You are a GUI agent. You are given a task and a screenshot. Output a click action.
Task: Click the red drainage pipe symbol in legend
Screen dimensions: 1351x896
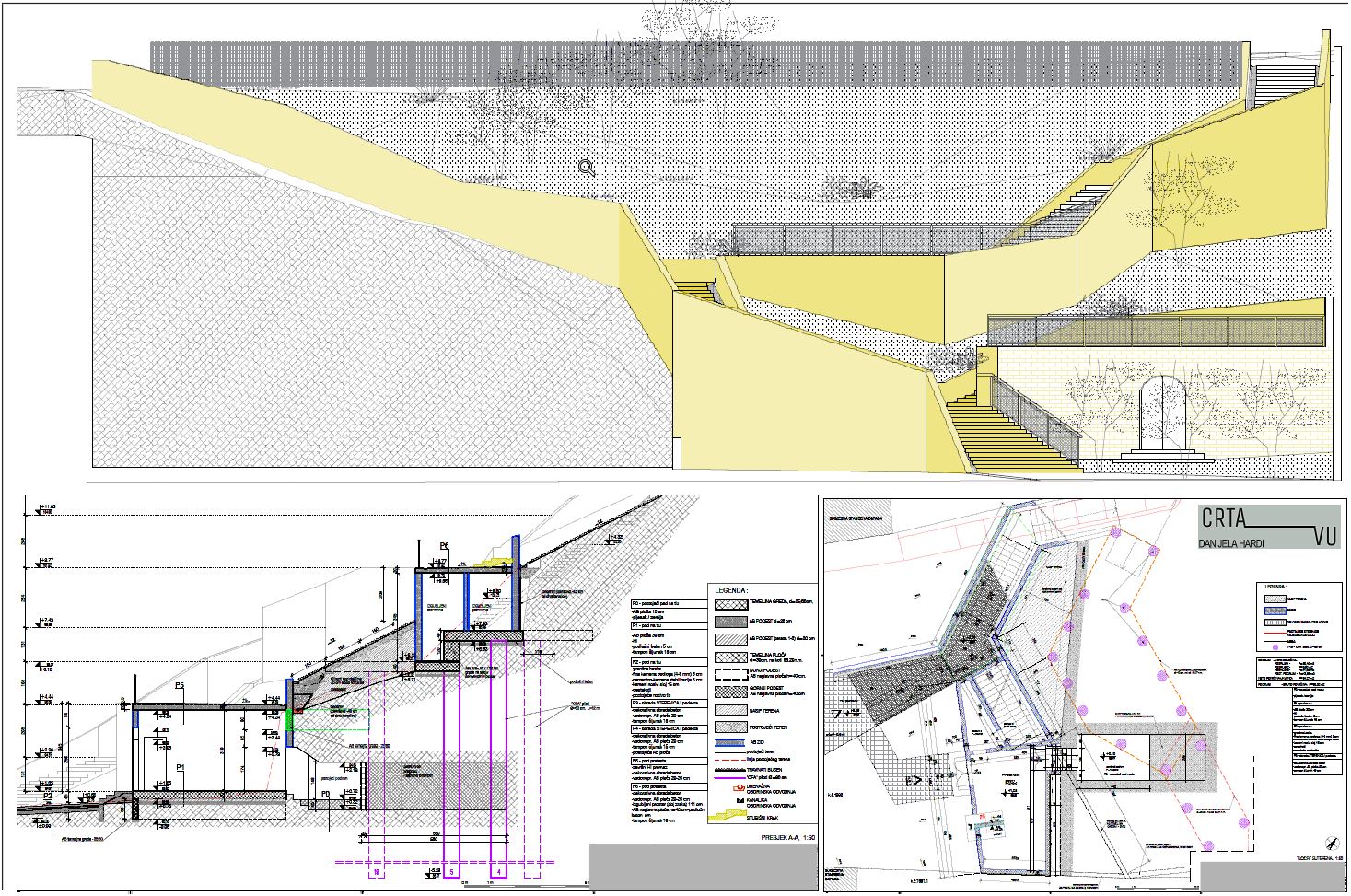[x=737, y=788]
